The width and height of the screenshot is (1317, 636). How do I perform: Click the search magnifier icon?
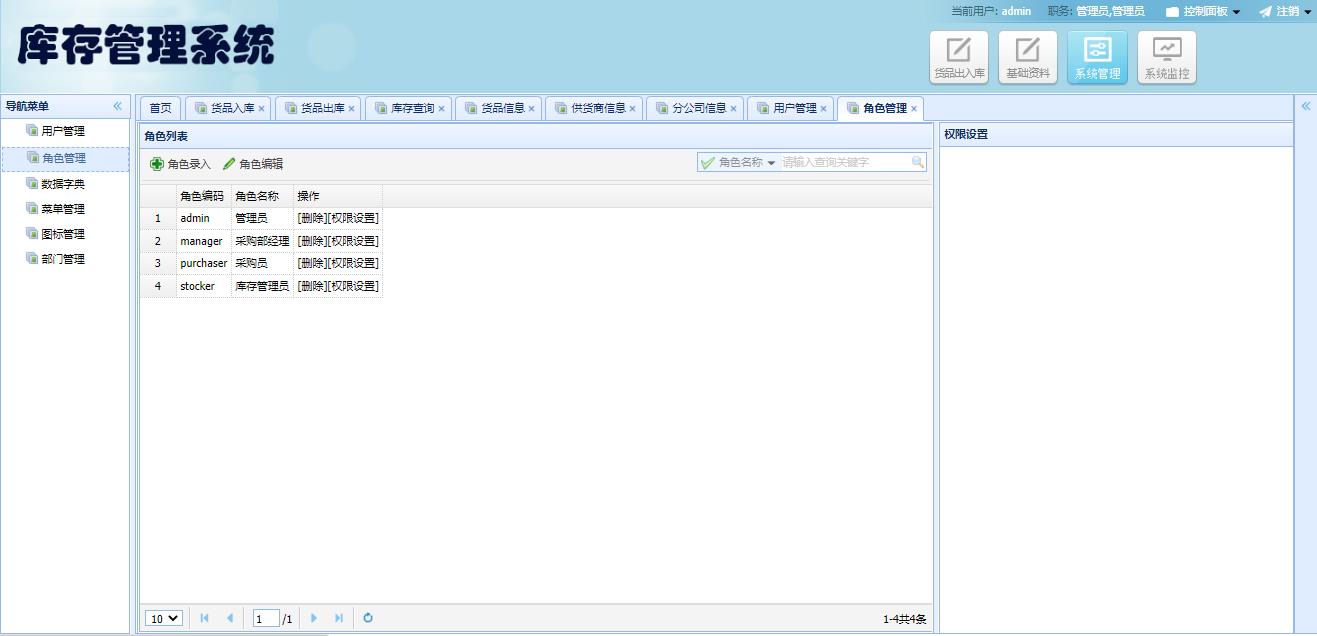pos(917,162)
